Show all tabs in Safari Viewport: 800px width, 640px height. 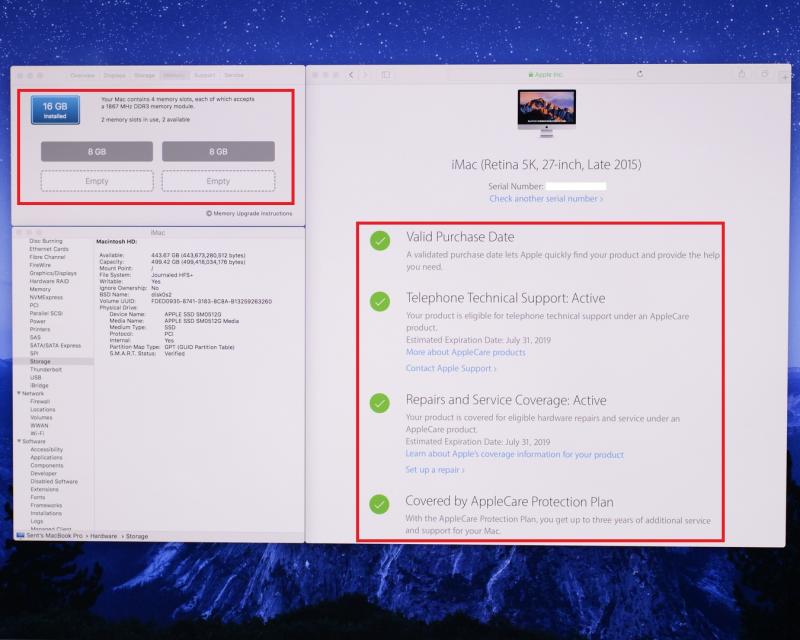[x=764, y=74]
